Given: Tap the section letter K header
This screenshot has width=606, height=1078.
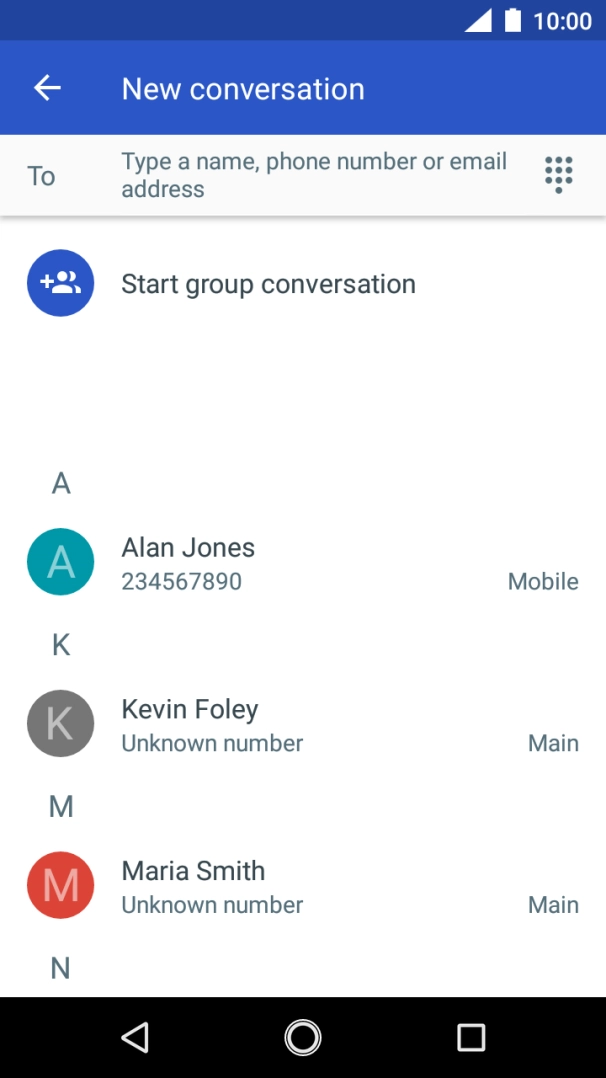Looking at the screenshot, I should pos(61,645).
